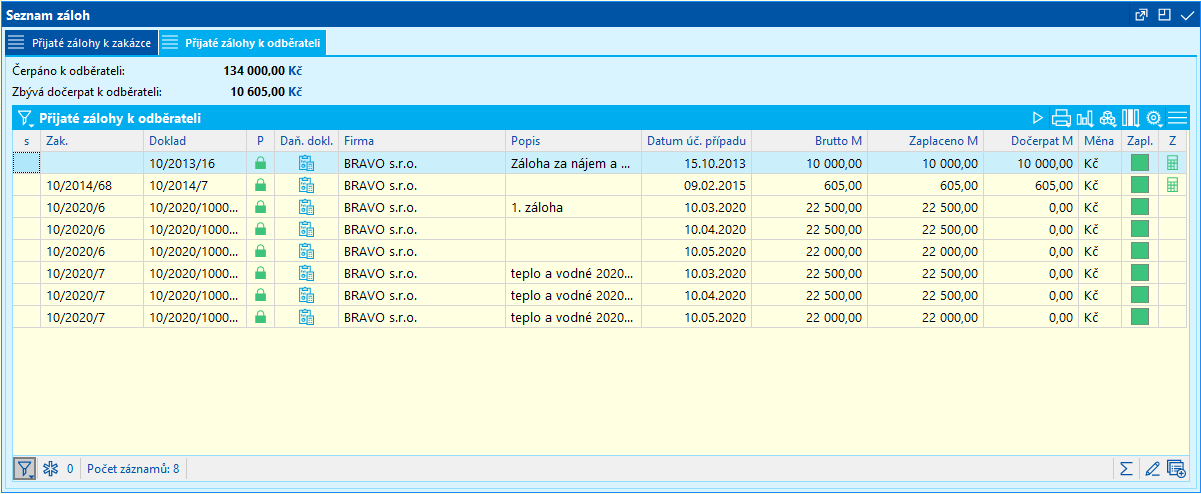
Task: Click the lock icon in the 1. záloha row
Action: tap(261, 207)
